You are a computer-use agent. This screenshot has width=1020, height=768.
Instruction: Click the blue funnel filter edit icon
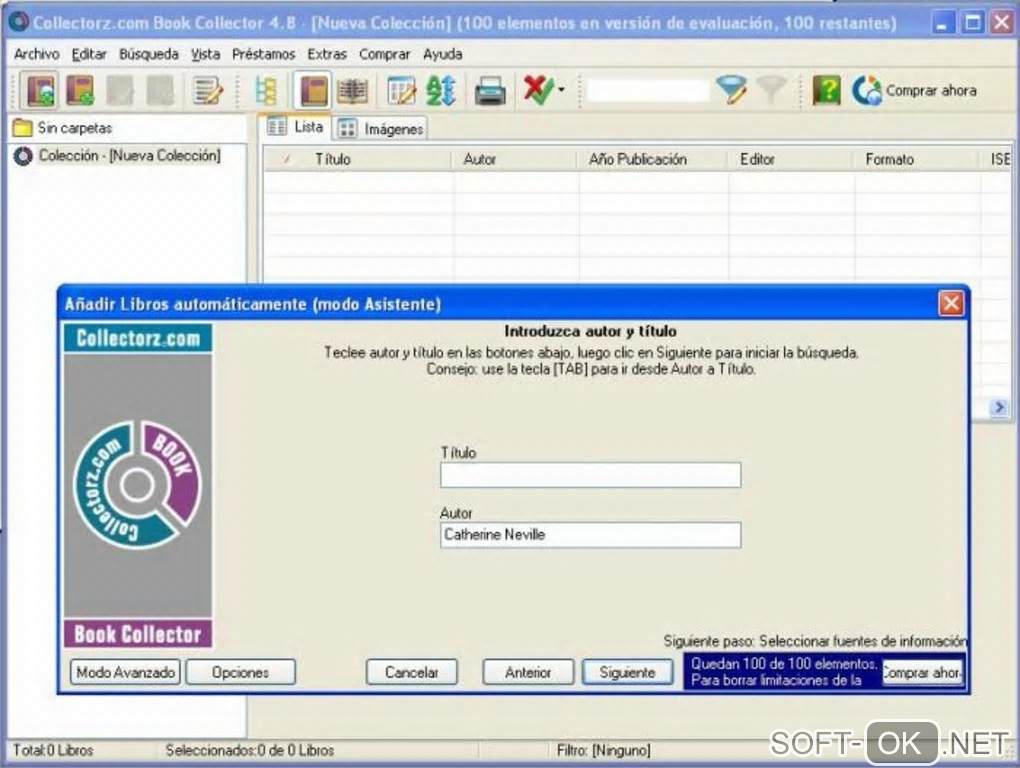[x=732, y=90]
